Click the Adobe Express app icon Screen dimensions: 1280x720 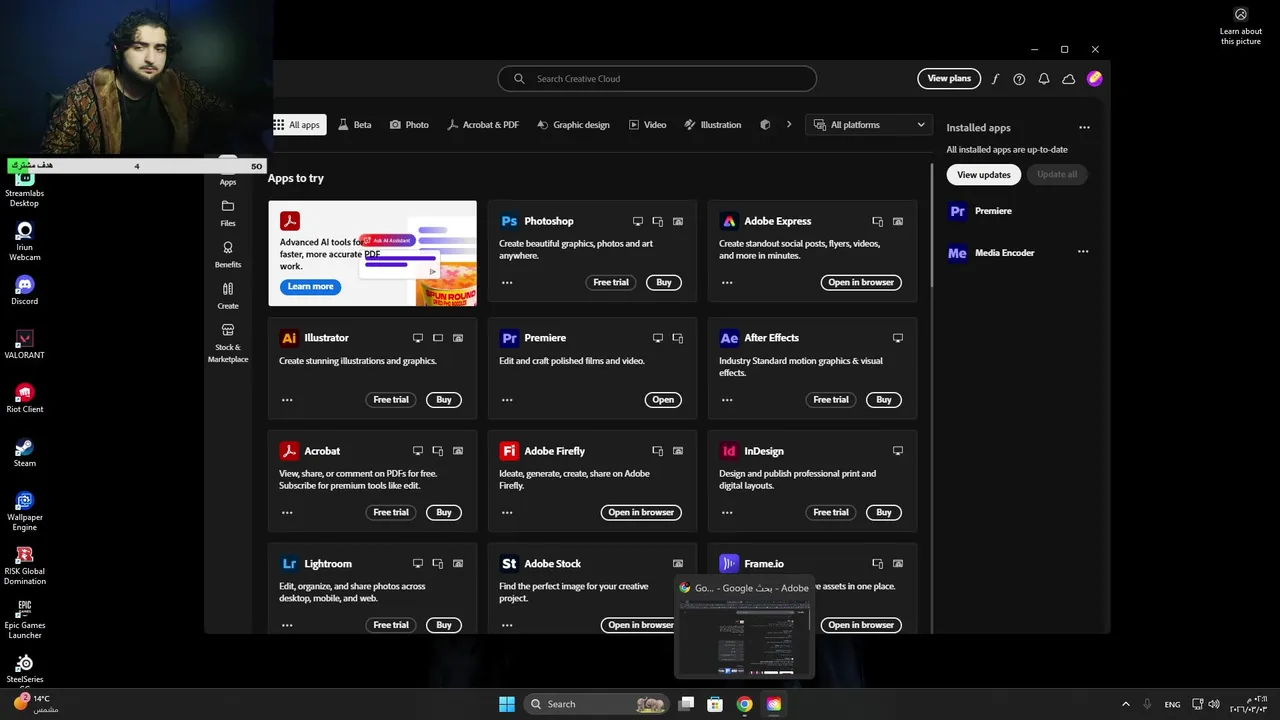[729, 221]
